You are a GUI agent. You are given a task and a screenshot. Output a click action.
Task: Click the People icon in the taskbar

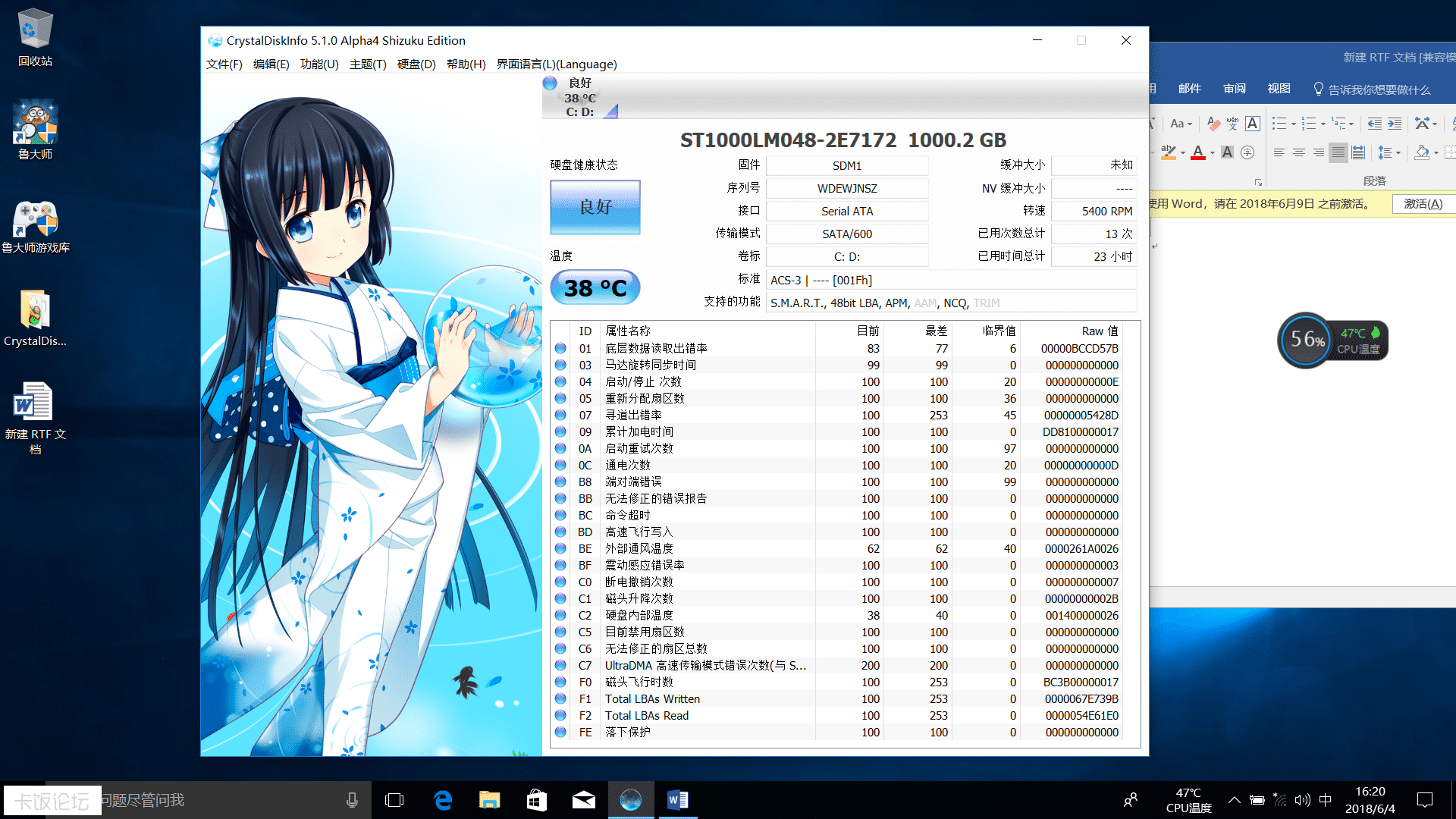[x=1131, y=800]
